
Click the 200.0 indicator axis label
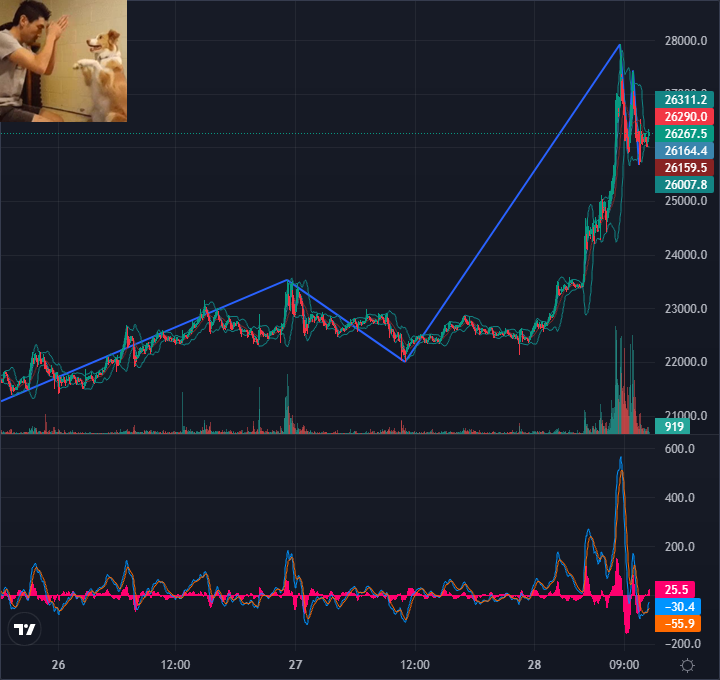(x=680, y=546)
